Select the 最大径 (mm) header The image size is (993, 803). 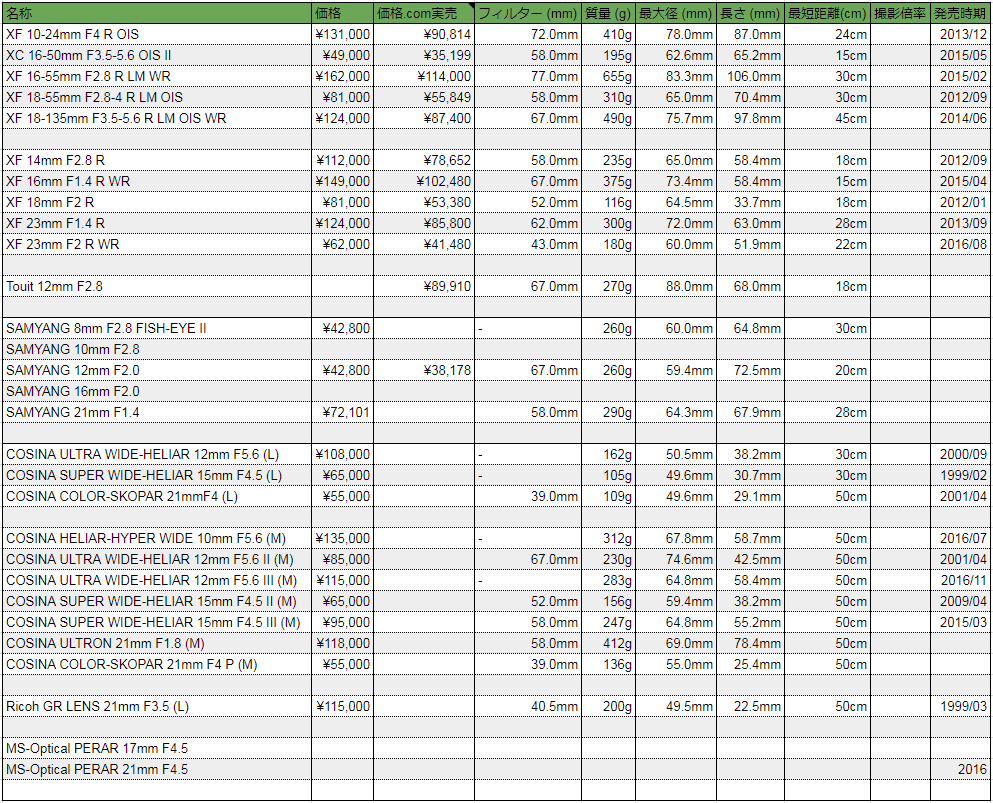(x=676, y=13)
